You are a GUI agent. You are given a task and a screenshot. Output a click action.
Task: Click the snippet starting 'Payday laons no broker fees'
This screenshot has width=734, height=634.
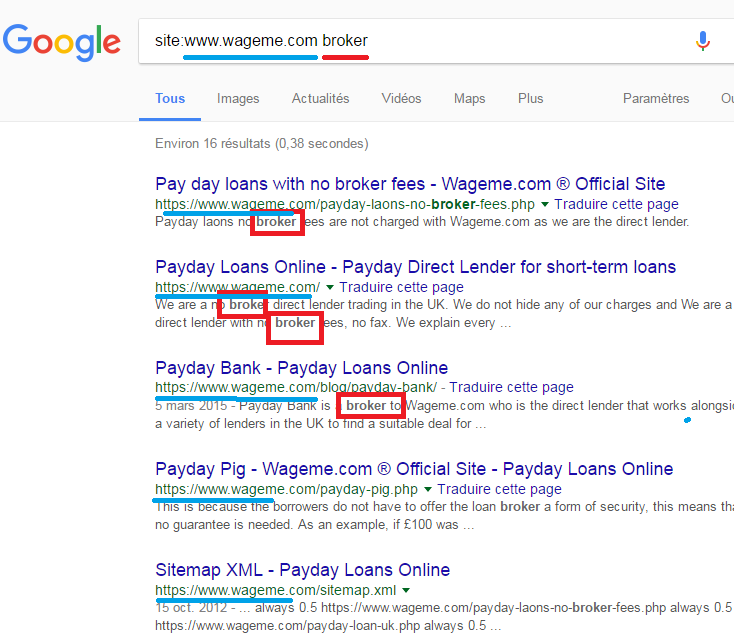point(422,221)
